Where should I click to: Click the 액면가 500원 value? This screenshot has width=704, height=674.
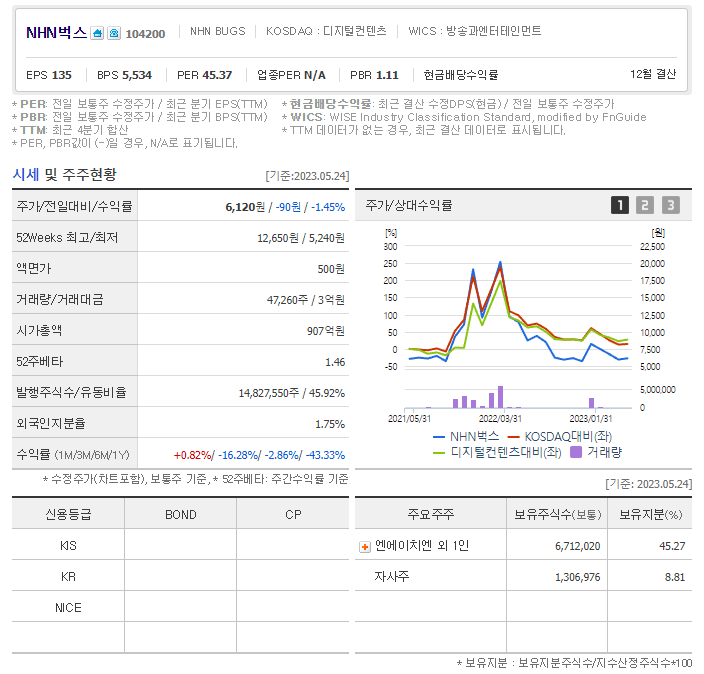point(331,269)
